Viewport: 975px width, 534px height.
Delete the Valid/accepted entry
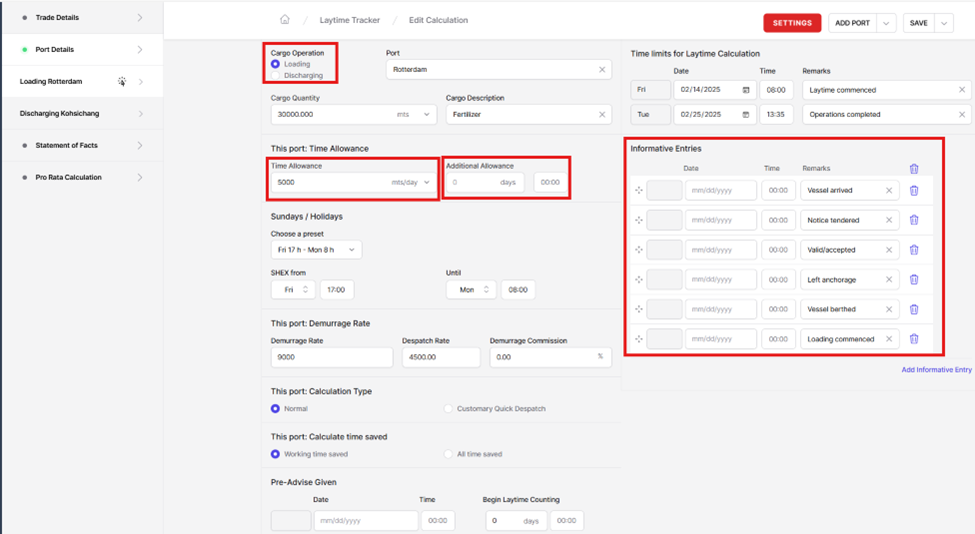[914, 250]
